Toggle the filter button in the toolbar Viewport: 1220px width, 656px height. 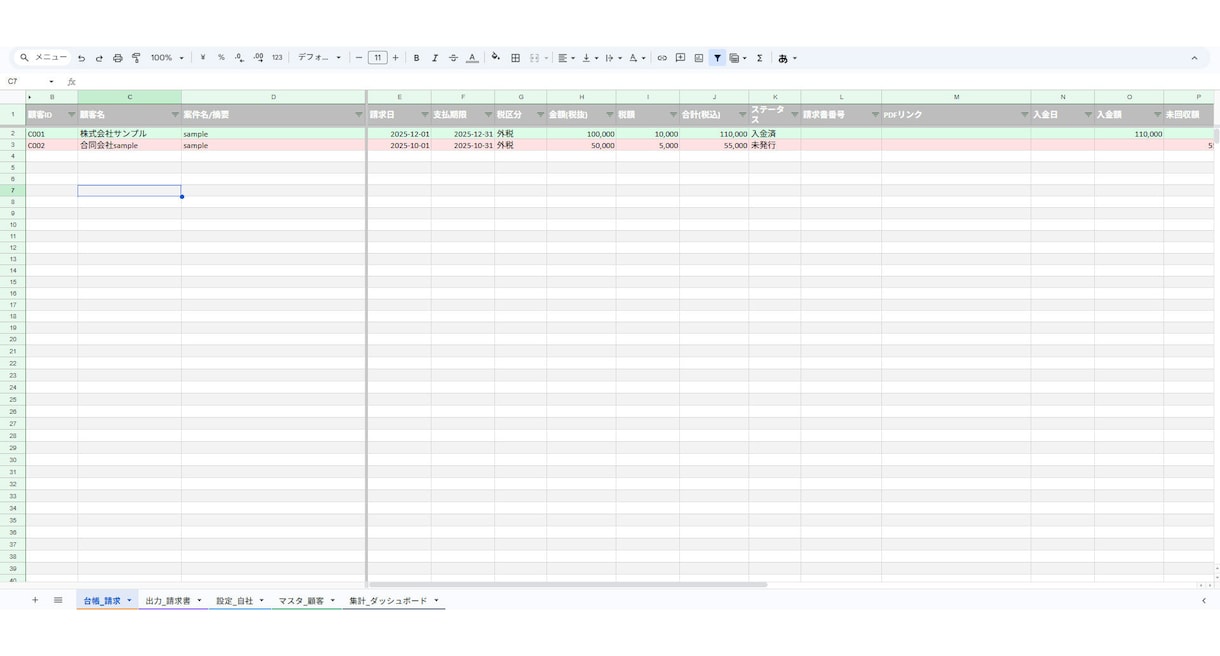tap(717, 58)
